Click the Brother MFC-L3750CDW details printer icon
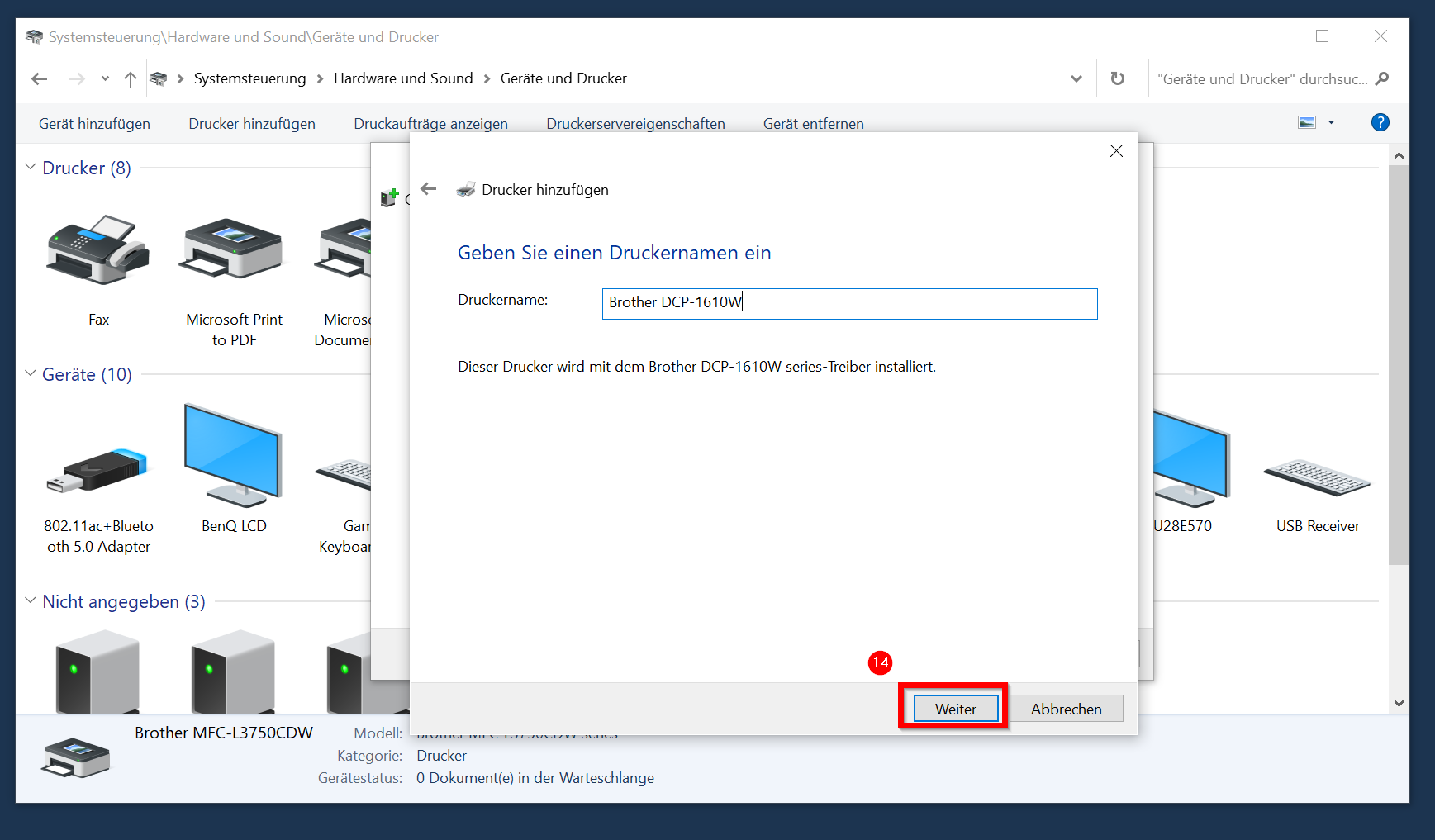 pyautogui.click(x=75, y=757)
